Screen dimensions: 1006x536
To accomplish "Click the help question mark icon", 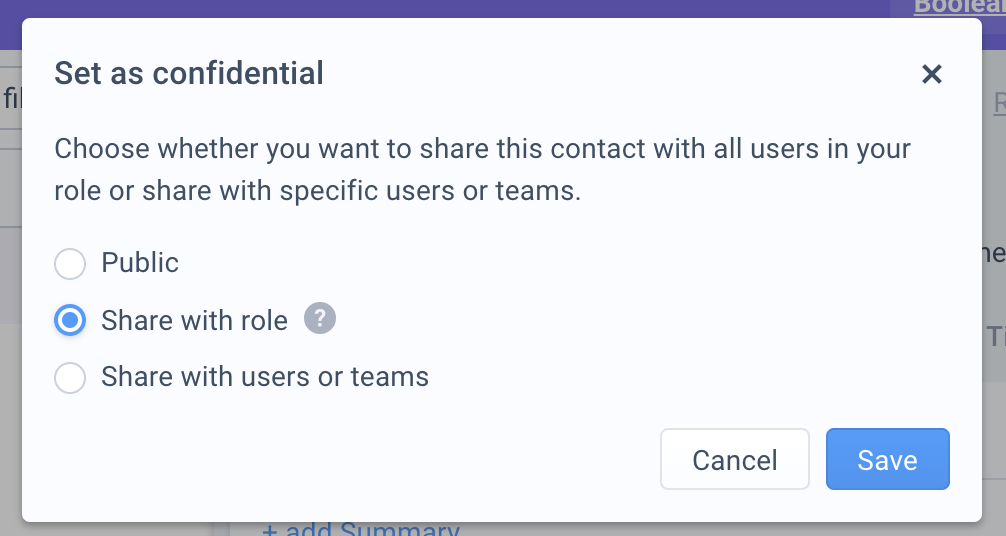I will coord(320,318).
